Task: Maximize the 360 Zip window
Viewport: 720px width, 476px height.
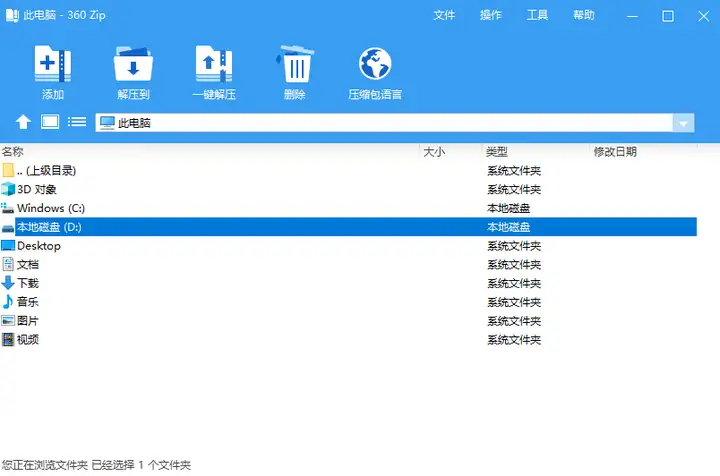Action: pyautogui.click(x=668, y=16)
